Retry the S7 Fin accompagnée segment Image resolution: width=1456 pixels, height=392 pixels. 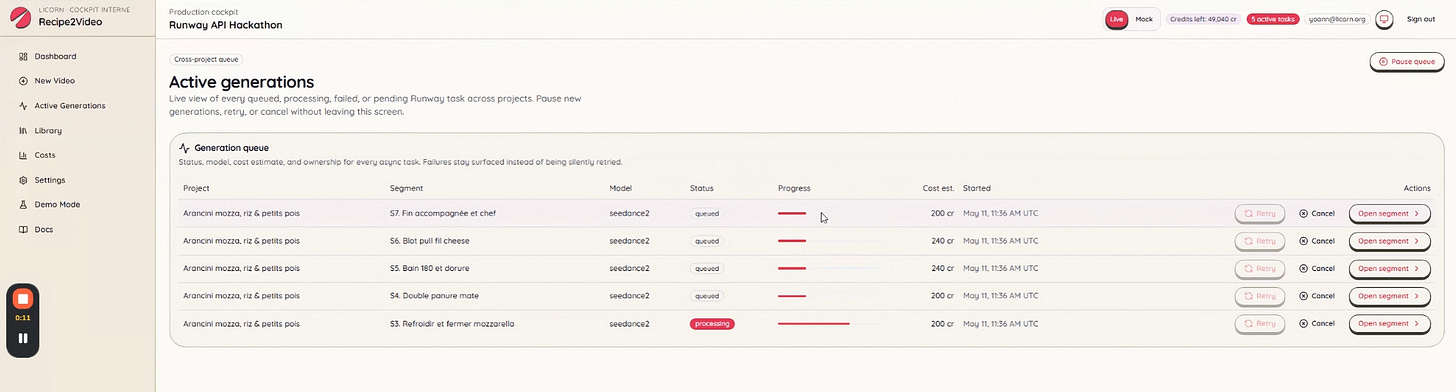(x=1260, y=213)
